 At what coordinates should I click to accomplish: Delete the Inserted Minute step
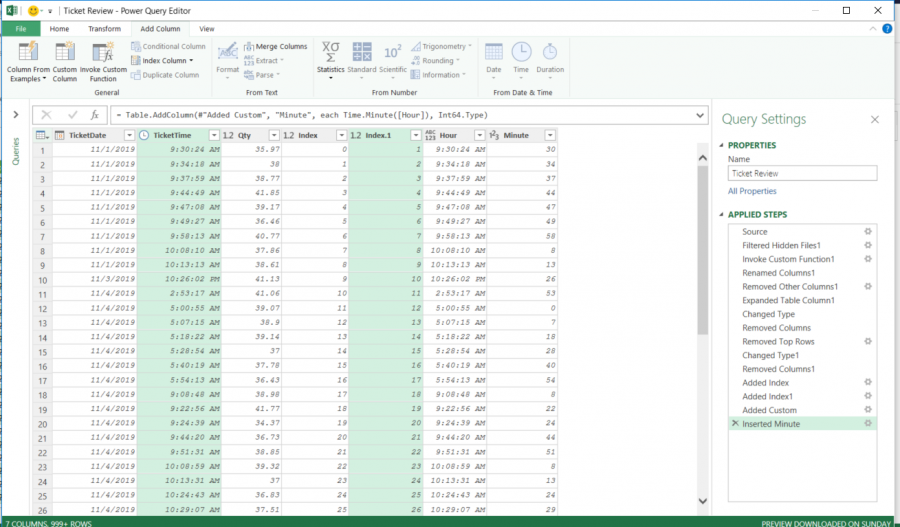click(735, 424)
